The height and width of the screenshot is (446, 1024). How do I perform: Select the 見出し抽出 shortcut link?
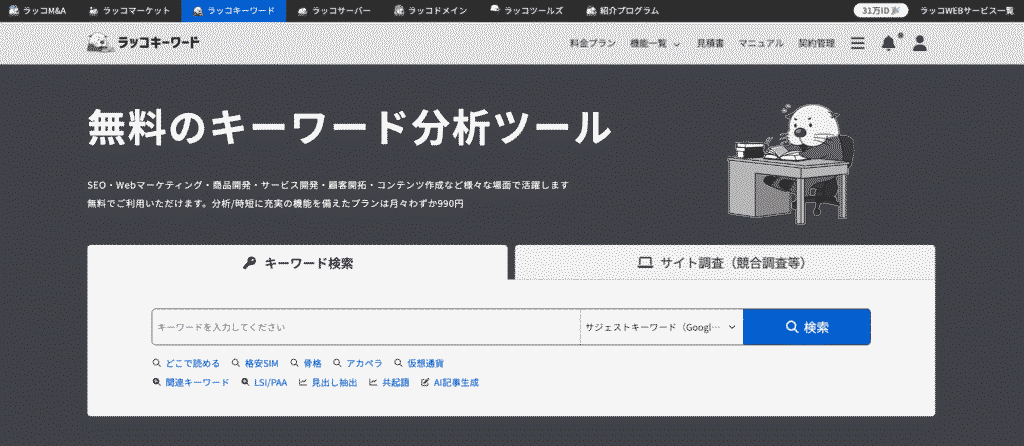point(328,382)
